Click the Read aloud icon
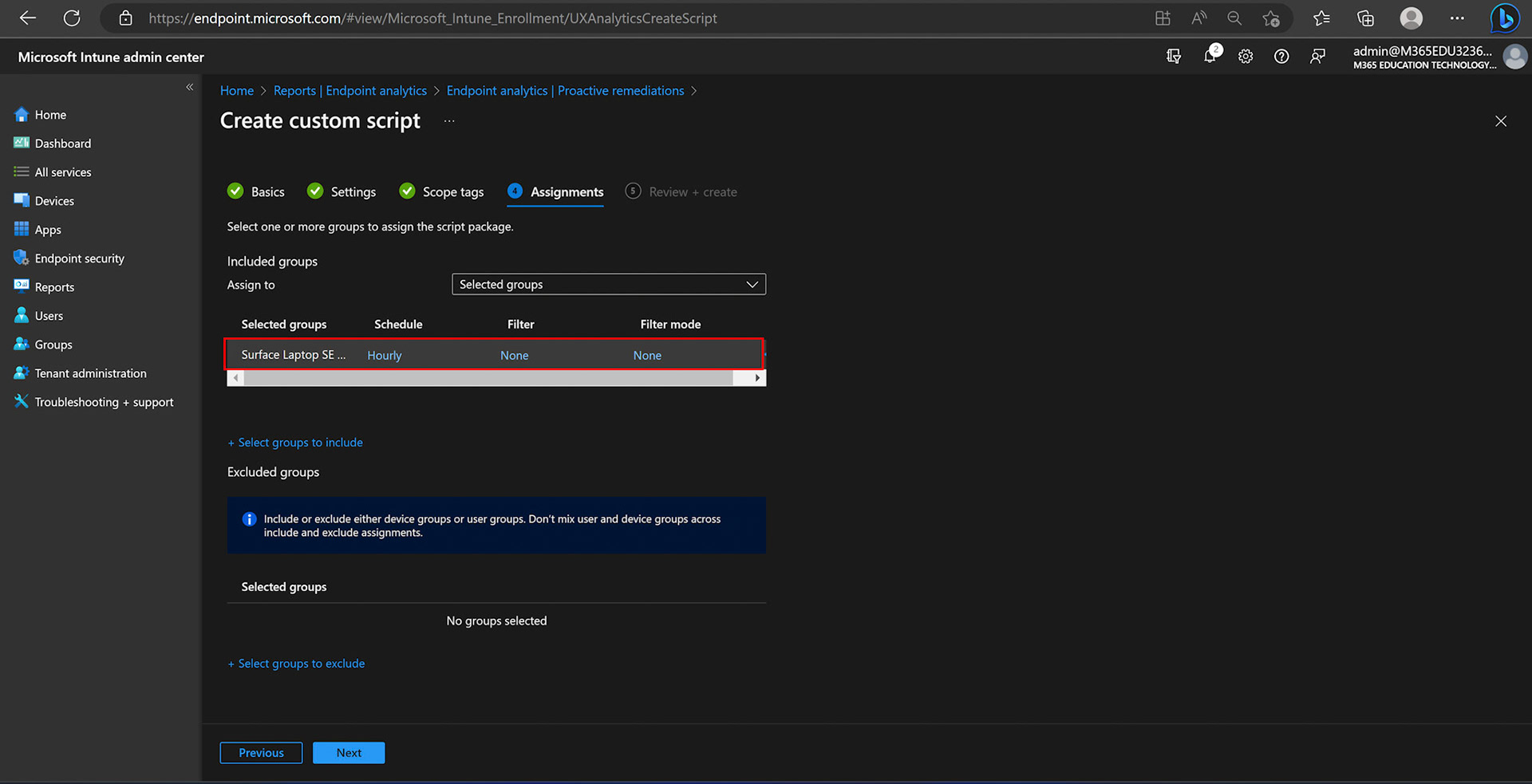 pyautogui.click(x=1198, y=18)
